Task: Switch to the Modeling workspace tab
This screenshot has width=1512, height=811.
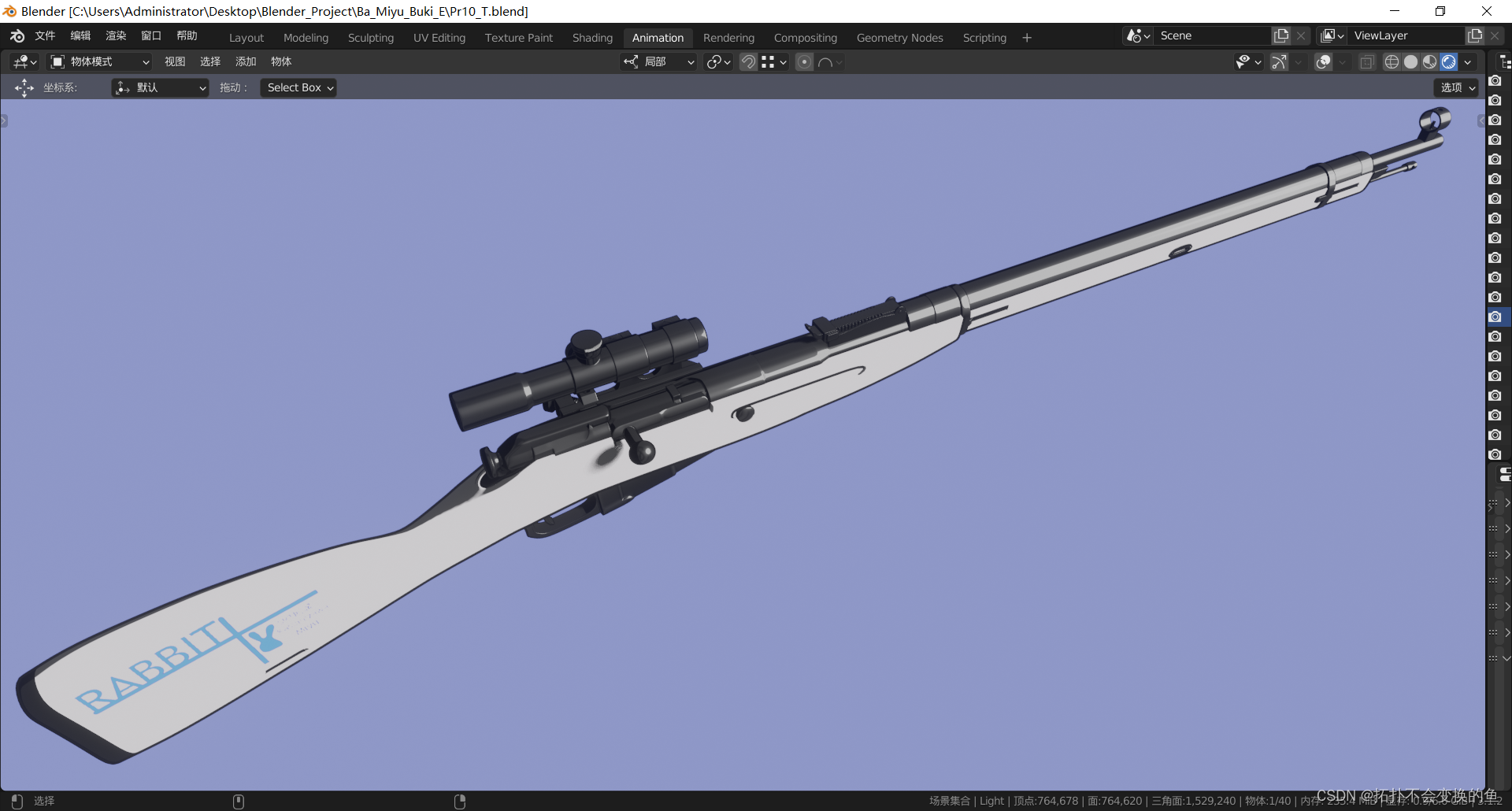Action: tap(306, 38)
